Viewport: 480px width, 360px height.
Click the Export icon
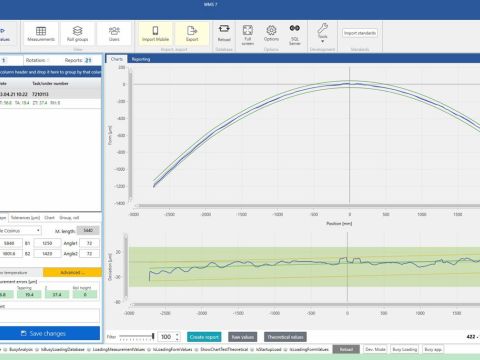(x=192, y=34)
